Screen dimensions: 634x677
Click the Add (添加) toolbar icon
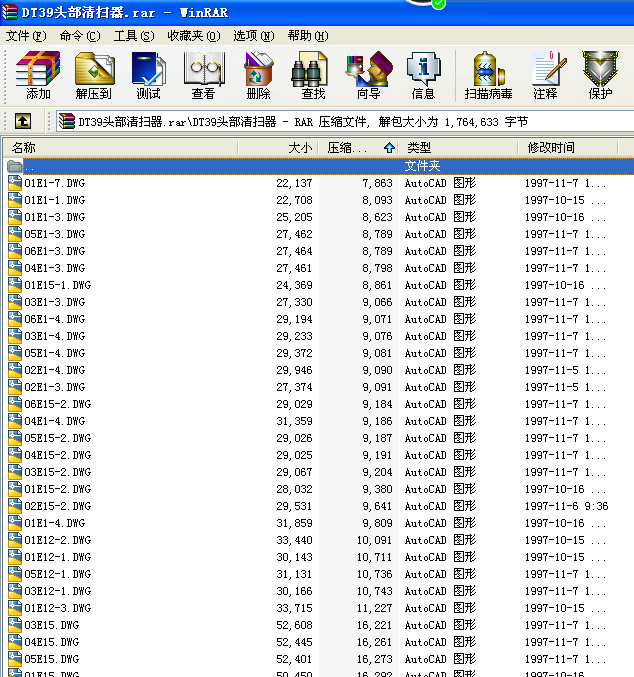tap(38, 75)
